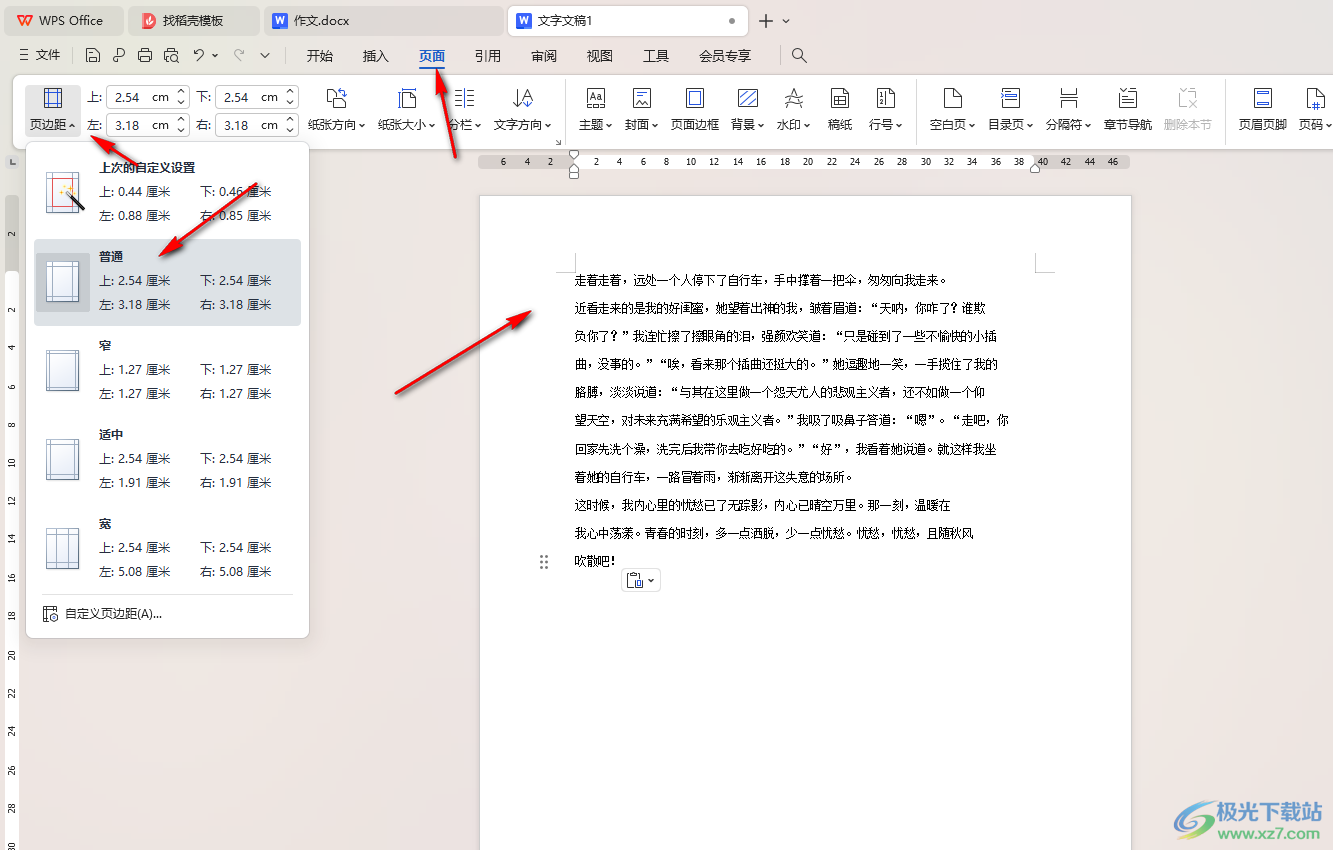Click the bottom margin 下 input field
The height and width of the screenshot is (850, 1333).
pyautogui.click(x=249, y=97)
